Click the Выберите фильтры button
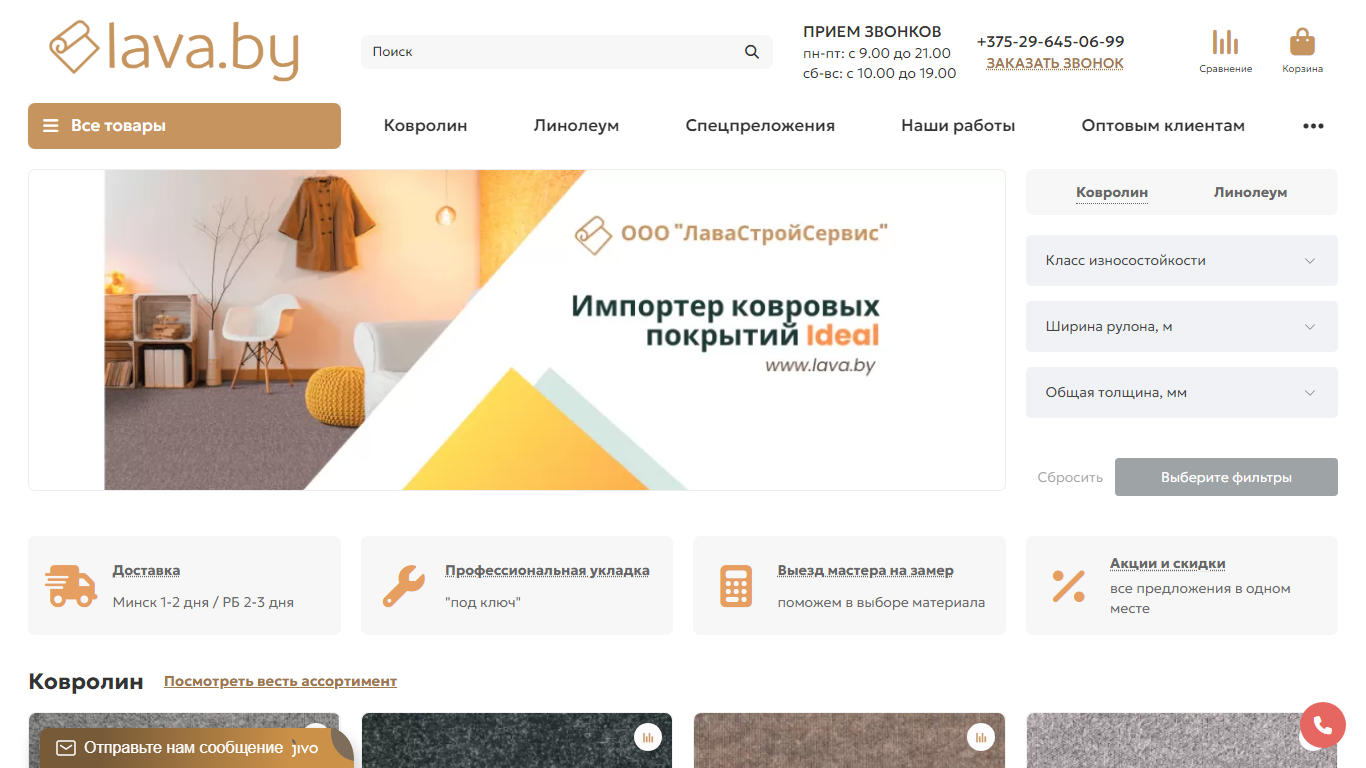The width and height of the screenshot is (1366, 768). (1226, 477)
